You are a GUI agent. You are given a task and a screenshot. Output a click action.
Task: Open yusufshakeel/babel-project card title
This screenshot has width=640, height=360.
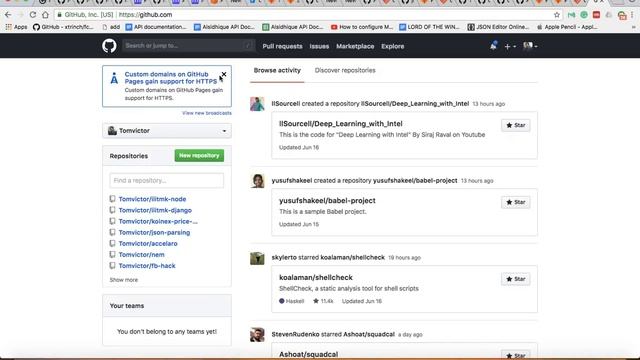327,201
